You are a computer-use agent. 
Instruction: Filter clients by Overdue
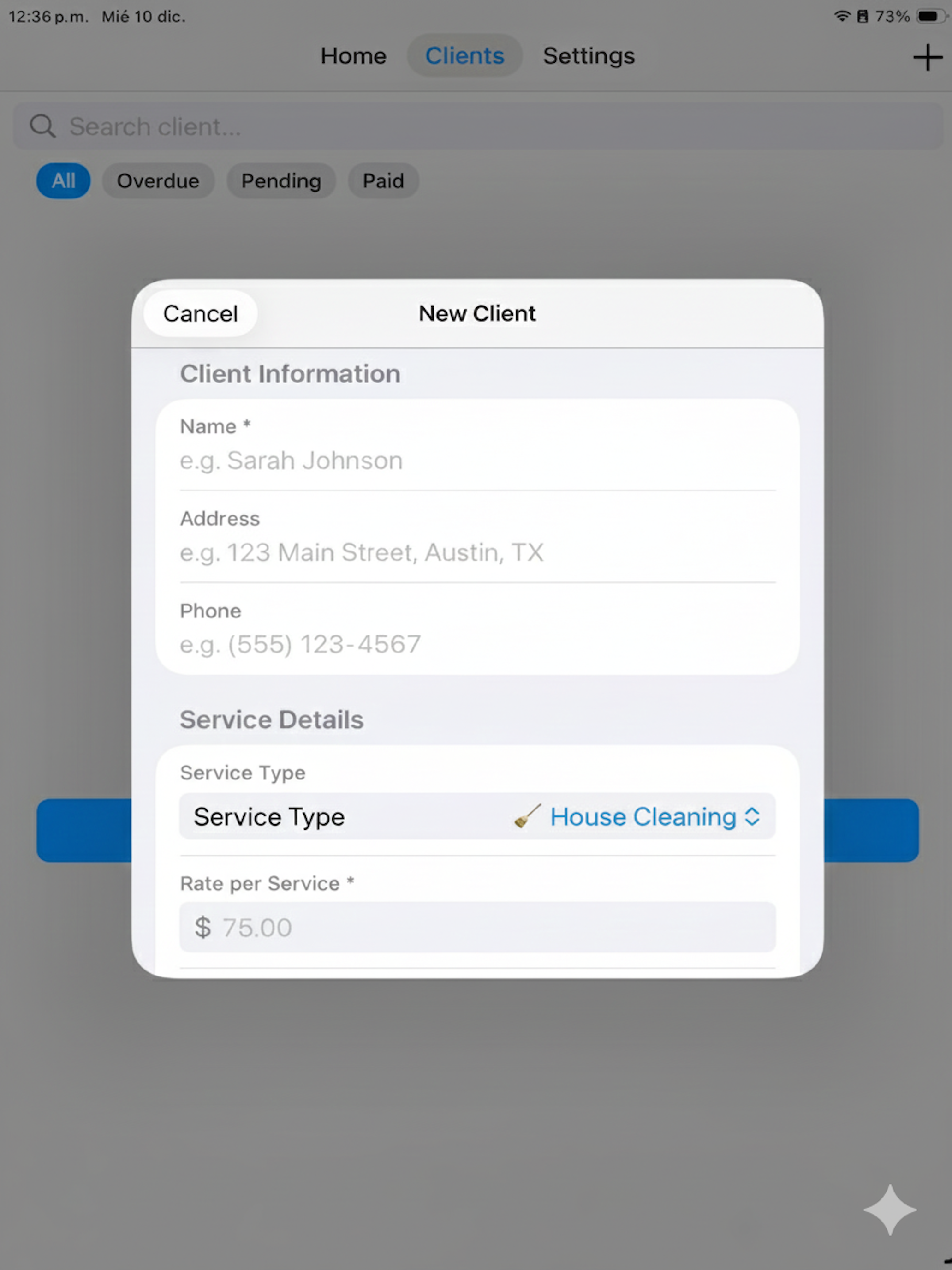(x=158, y=181)
